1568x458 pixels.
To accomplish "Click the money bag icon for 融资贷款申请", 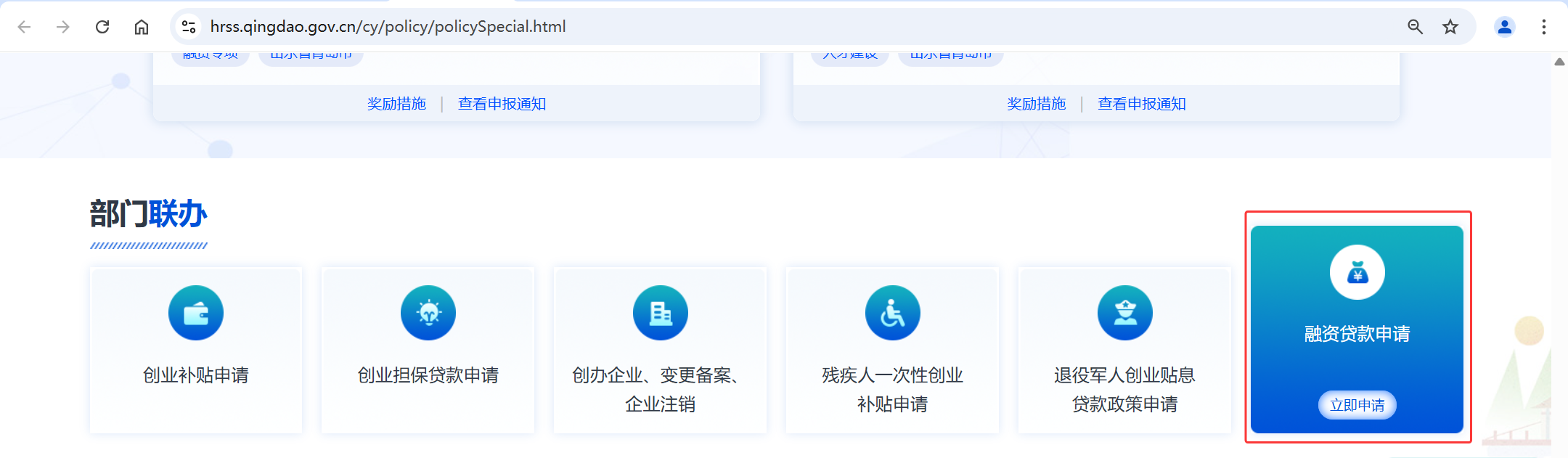I will [1357, 272].
